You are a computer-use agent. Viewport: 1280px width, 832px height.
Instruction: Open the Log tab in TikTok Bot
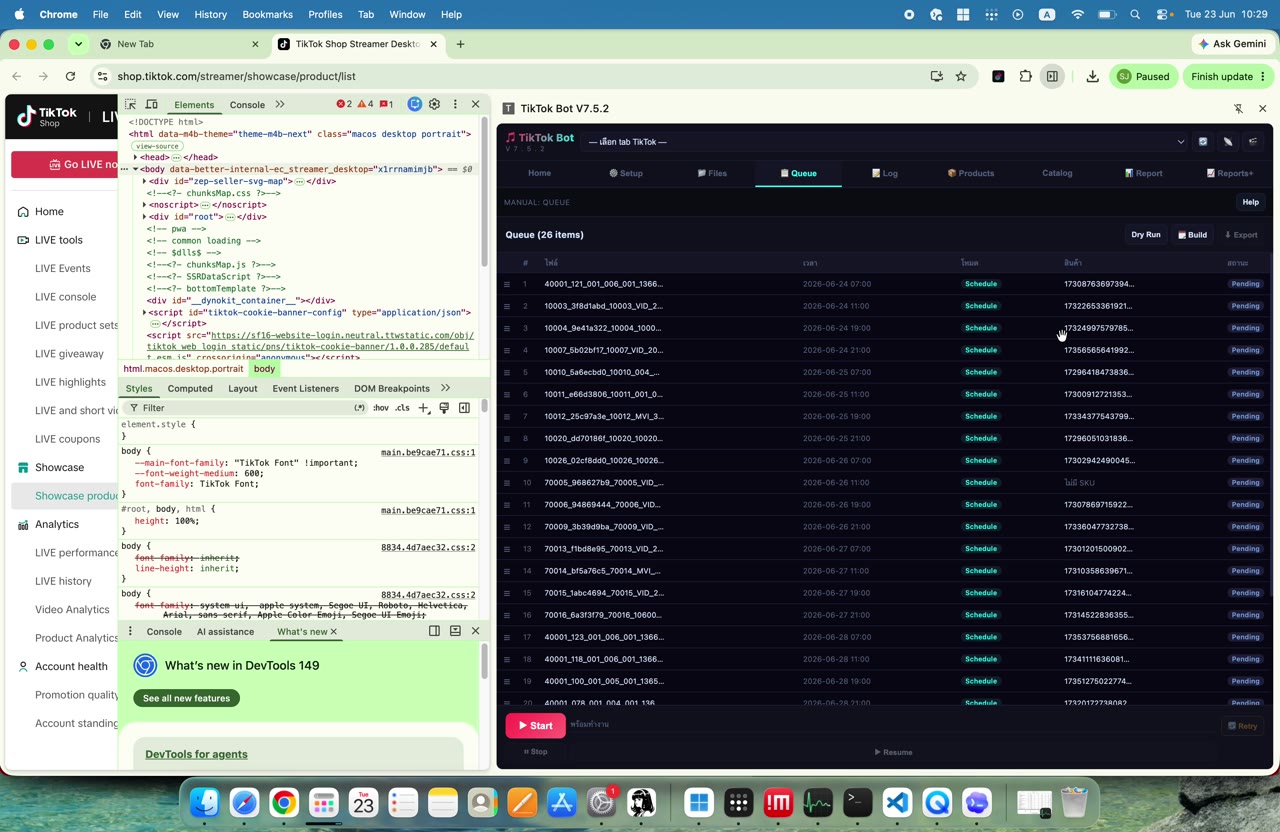point(884,173)
